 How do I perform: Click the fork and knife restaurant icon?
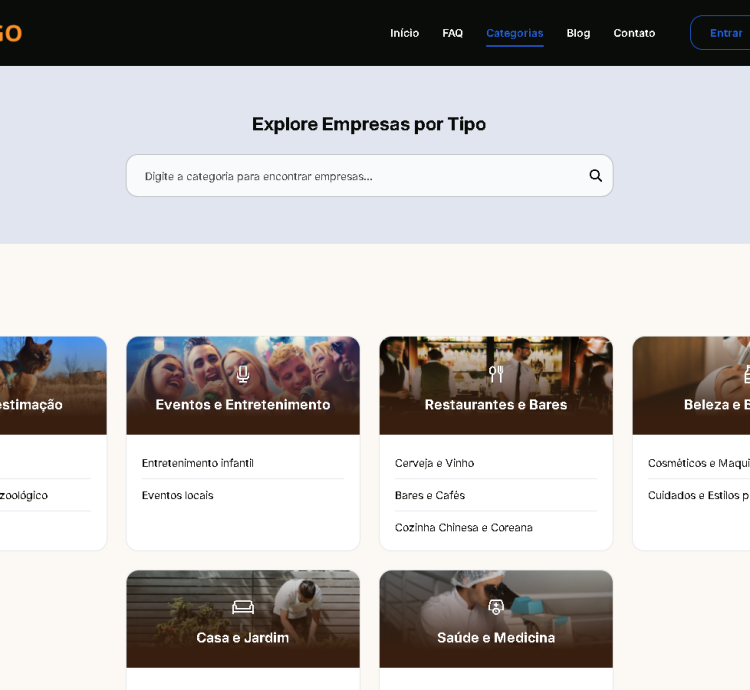tap(496, 374)
